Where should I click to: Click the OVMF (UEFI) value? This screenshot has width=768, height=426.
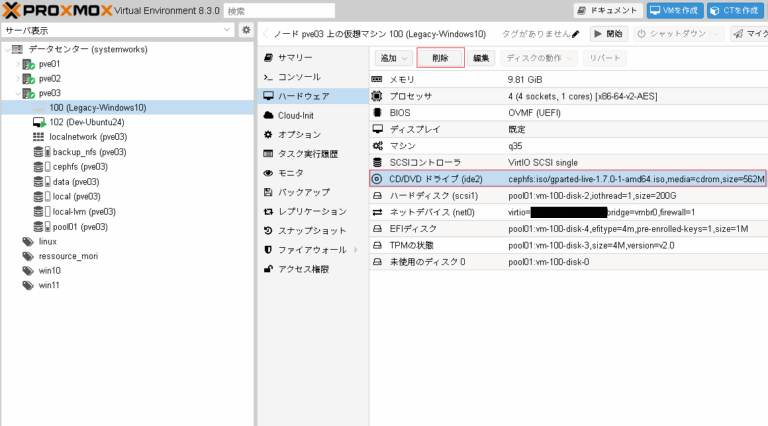534,113
